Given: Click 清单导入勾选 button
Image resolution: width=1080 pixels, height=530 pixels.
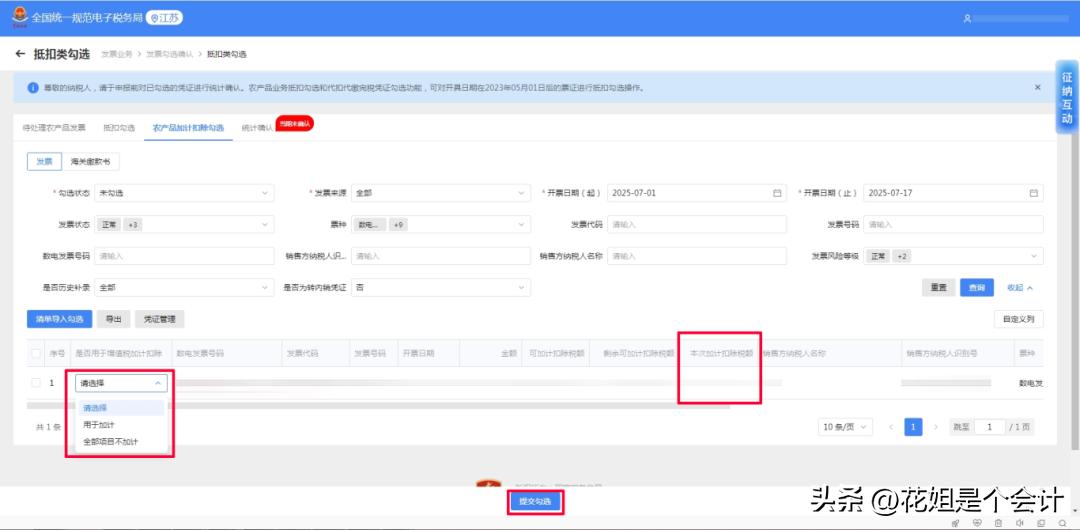Looking at the screenshot, I should coord(59,319).
